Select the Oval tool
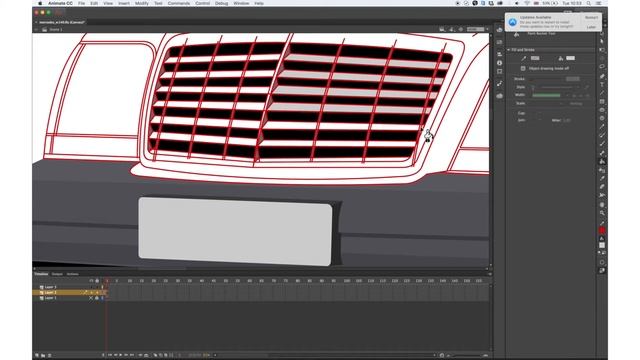The height and width of the screenshot is (360, 640). pyautogui.click(x=602, y=110)
